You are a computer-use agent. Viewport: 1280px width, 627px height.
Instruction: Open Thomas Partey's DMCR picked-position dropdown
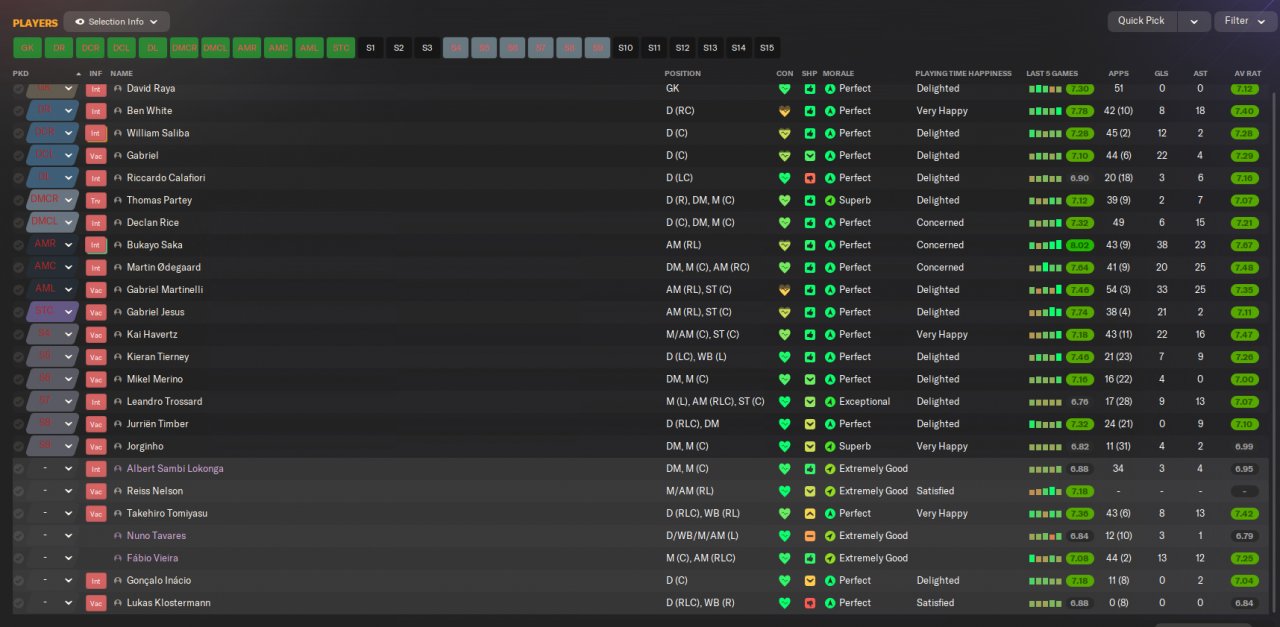point(53,200)
